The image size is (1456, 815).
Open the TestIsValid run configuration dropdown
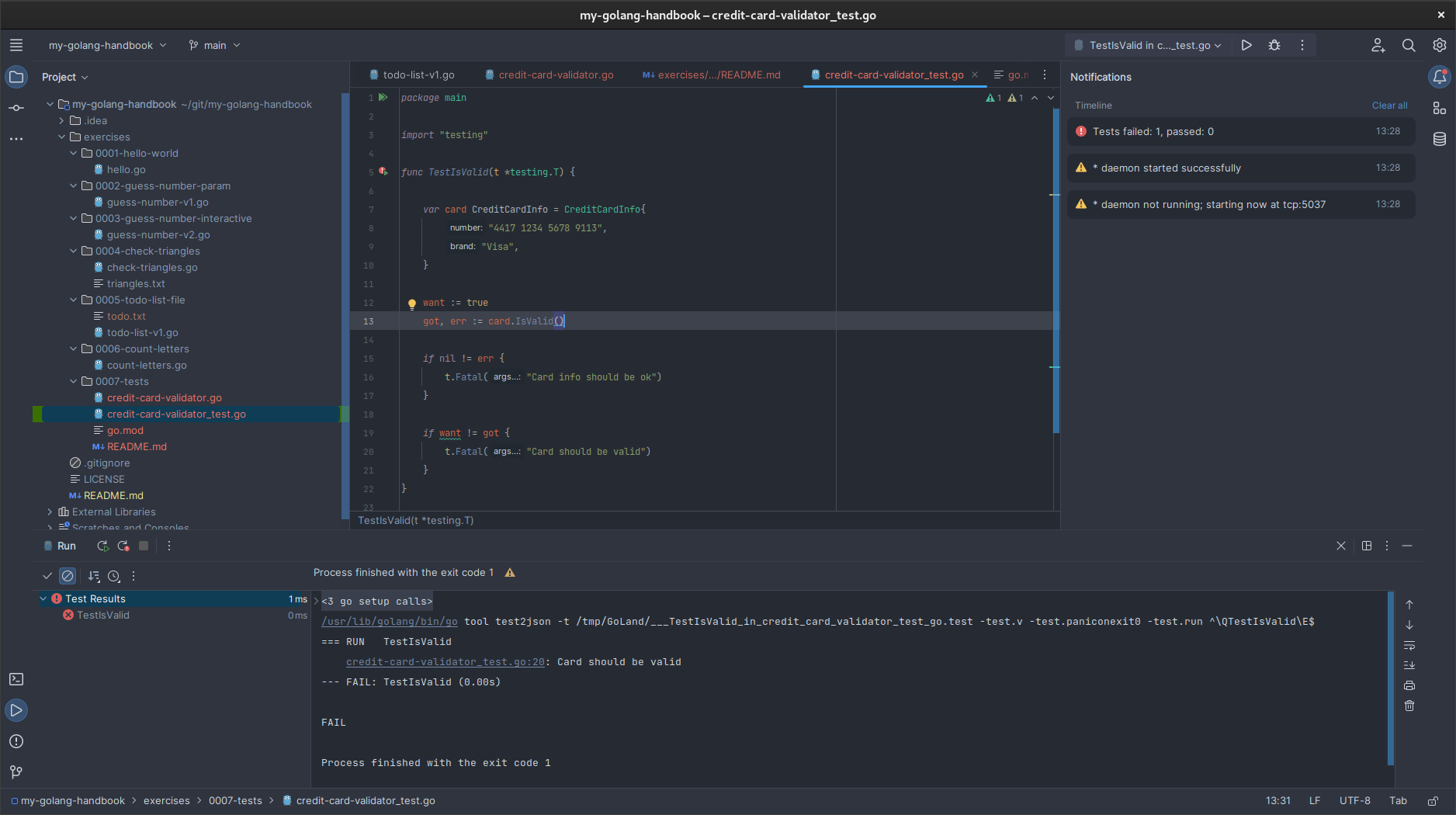(x=1146, y=45)
